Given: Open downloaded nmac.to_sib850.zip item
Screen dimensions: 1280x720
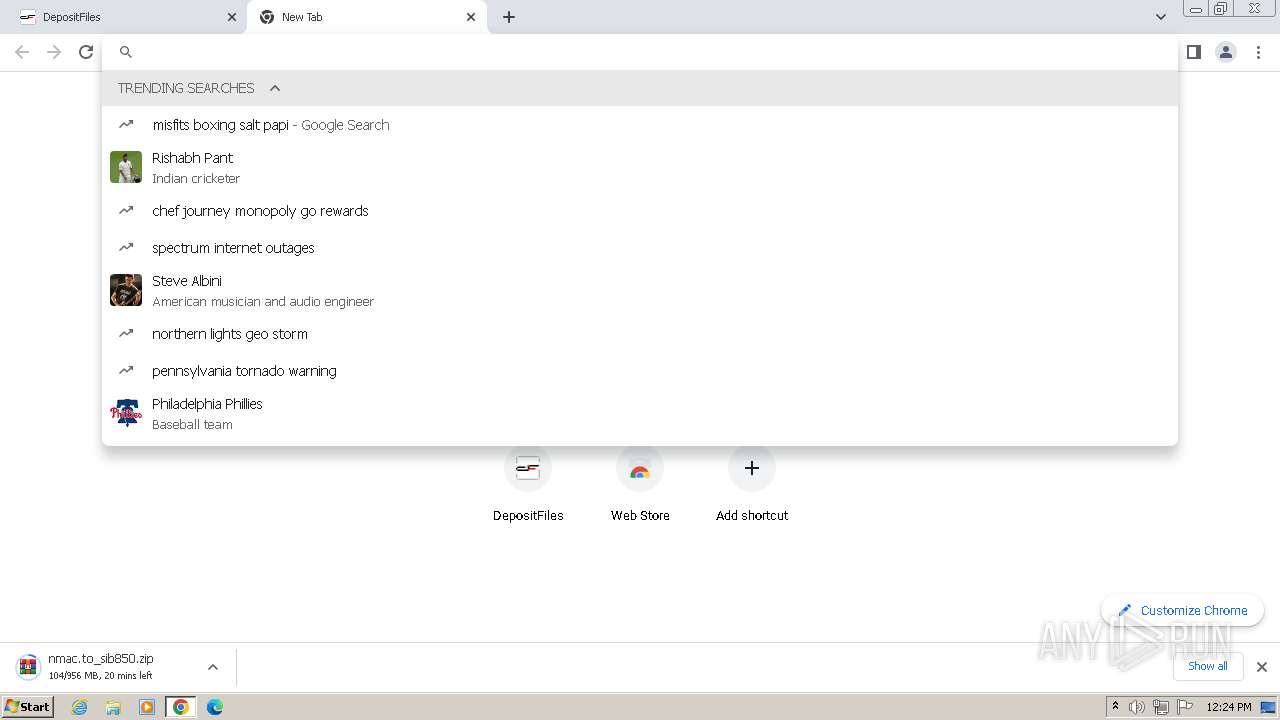Looking at the screenshot, I should pos(100,667).
